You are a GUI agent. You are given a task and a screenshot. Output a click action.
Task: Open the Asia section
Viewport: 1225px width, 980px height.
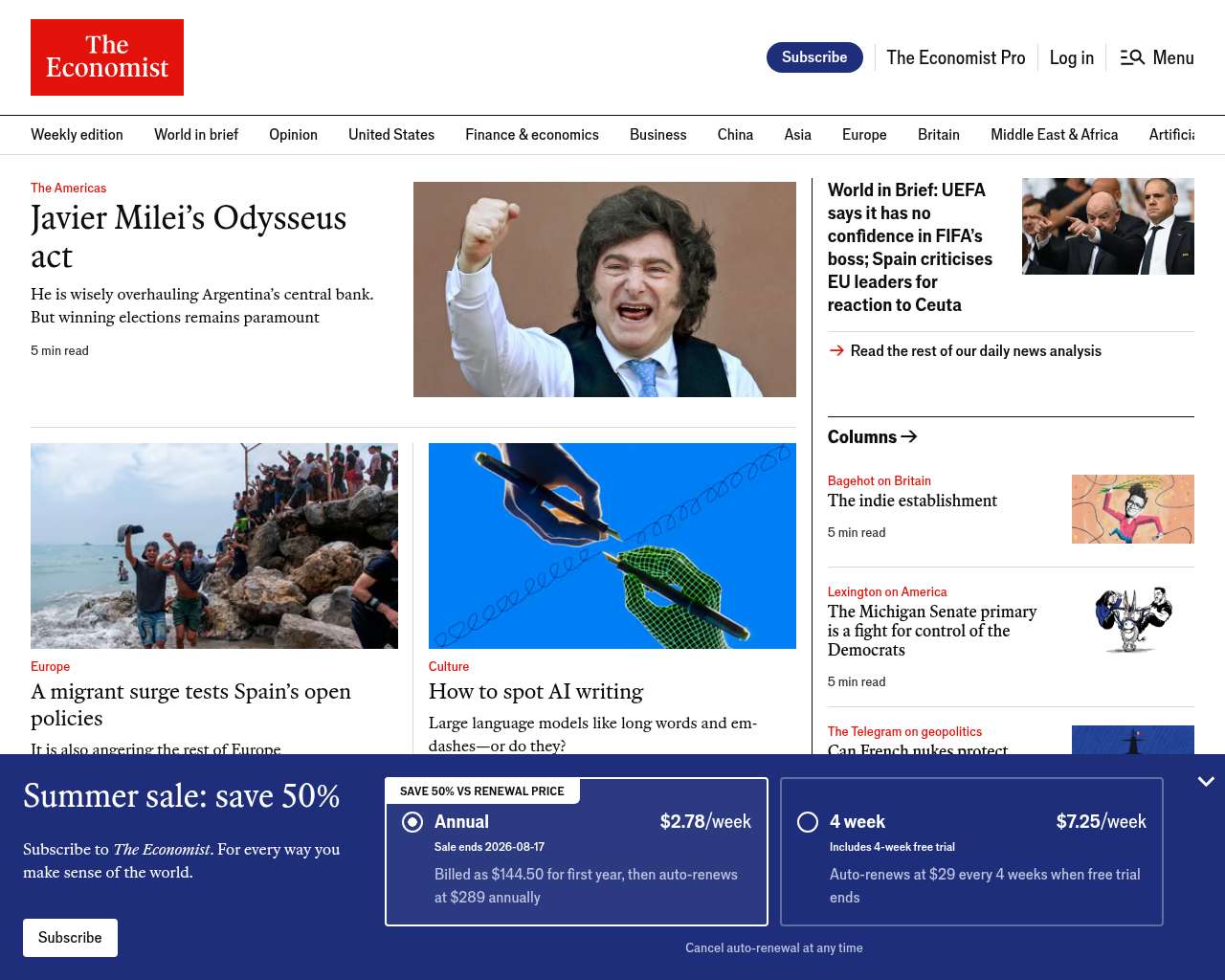click(x=797, y=135)
